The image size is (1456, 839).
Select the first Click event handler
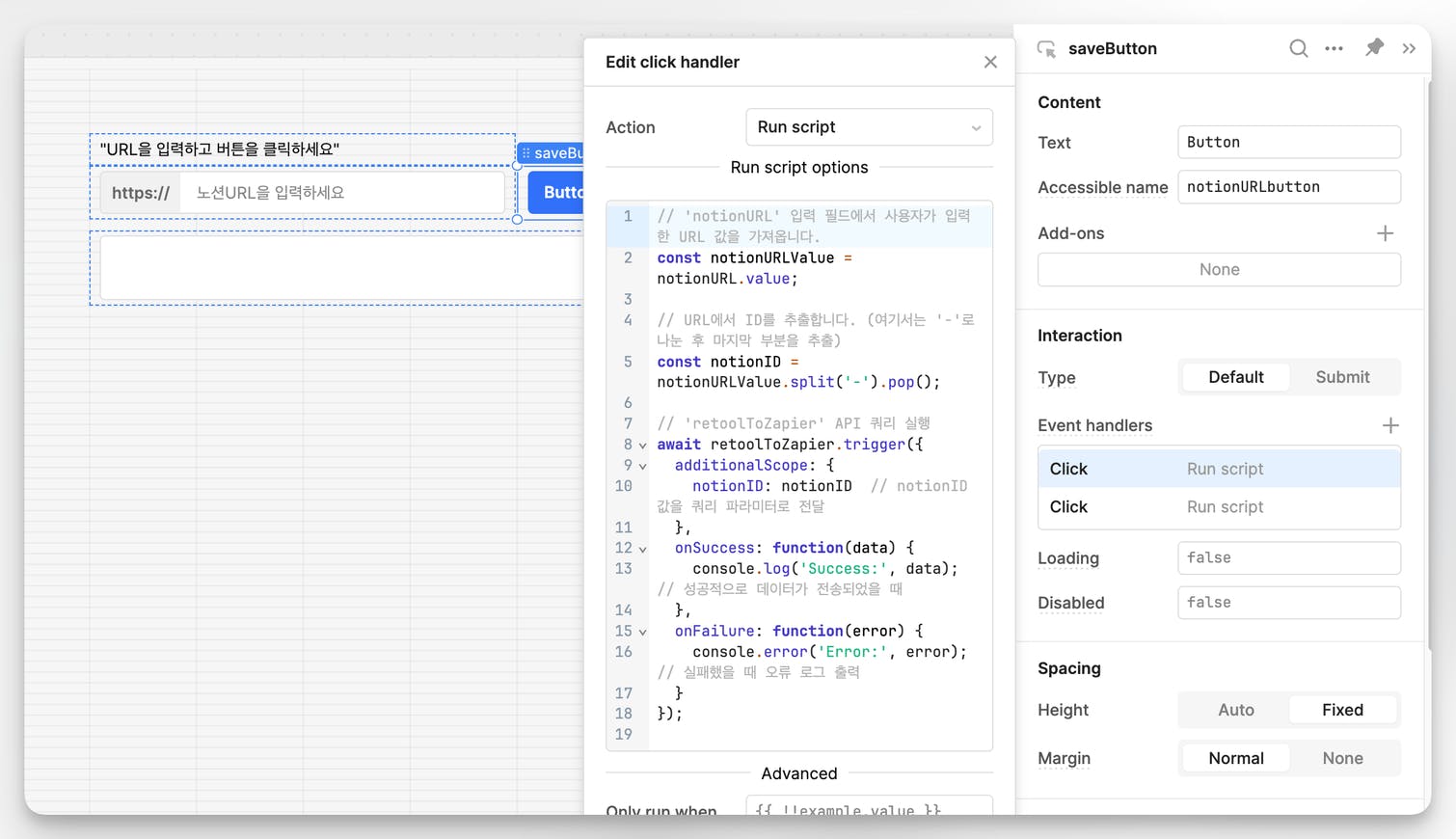click(1218, 469)
